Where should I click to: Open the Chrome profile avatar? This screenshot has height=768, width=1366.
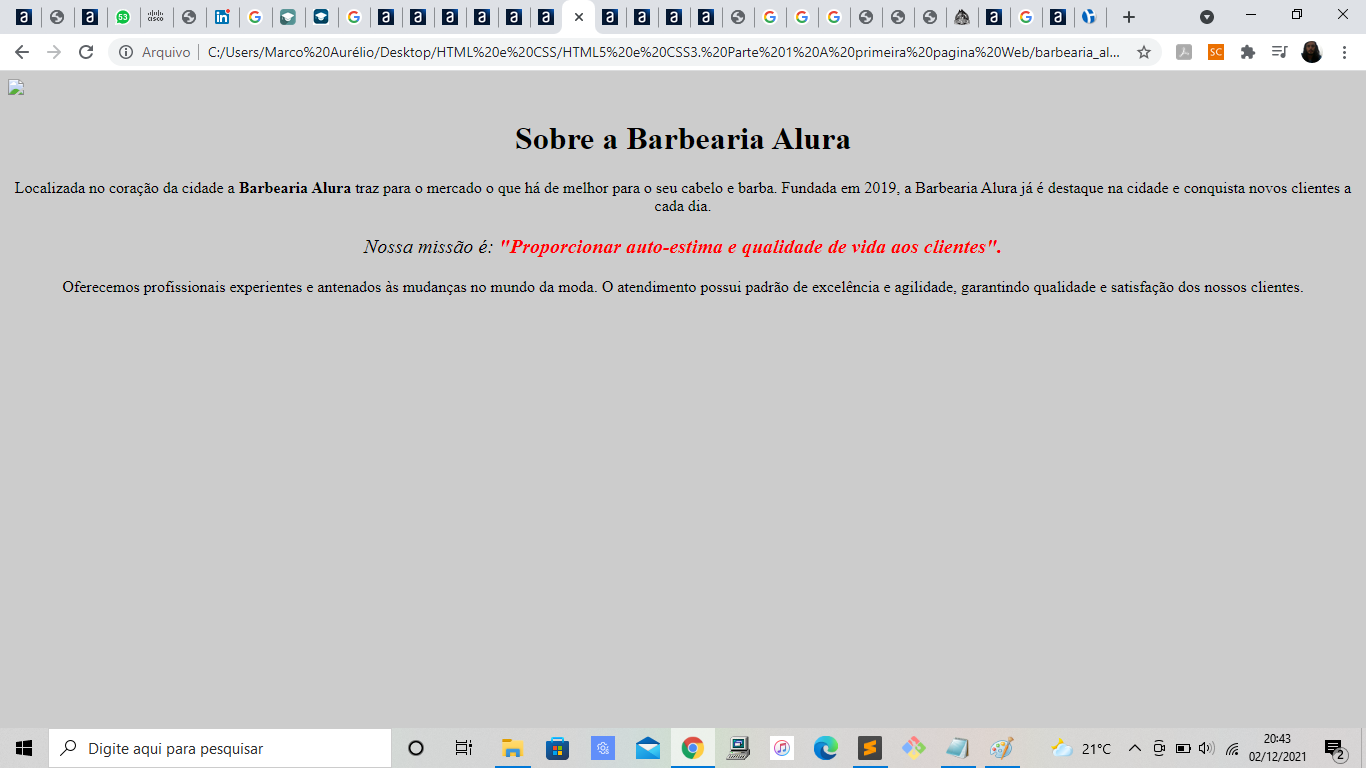tap(1312, 52)
